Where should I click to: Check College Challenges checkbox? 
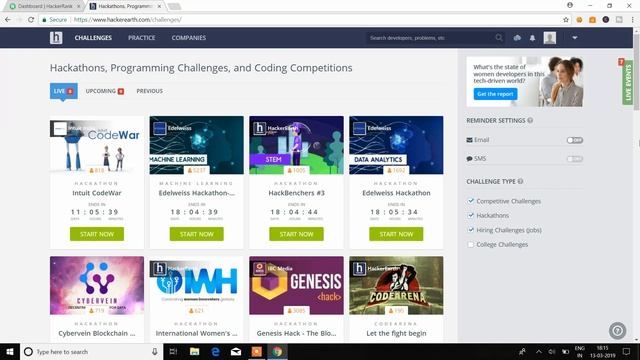[471, 244]
